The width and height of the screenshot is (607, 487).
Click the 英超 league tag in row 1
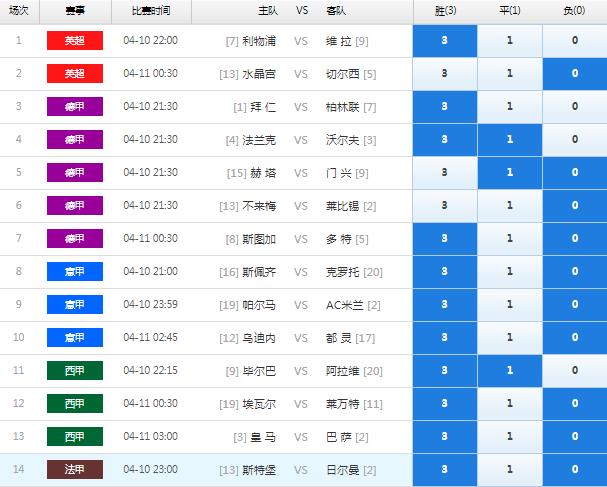tap(75, 41)
